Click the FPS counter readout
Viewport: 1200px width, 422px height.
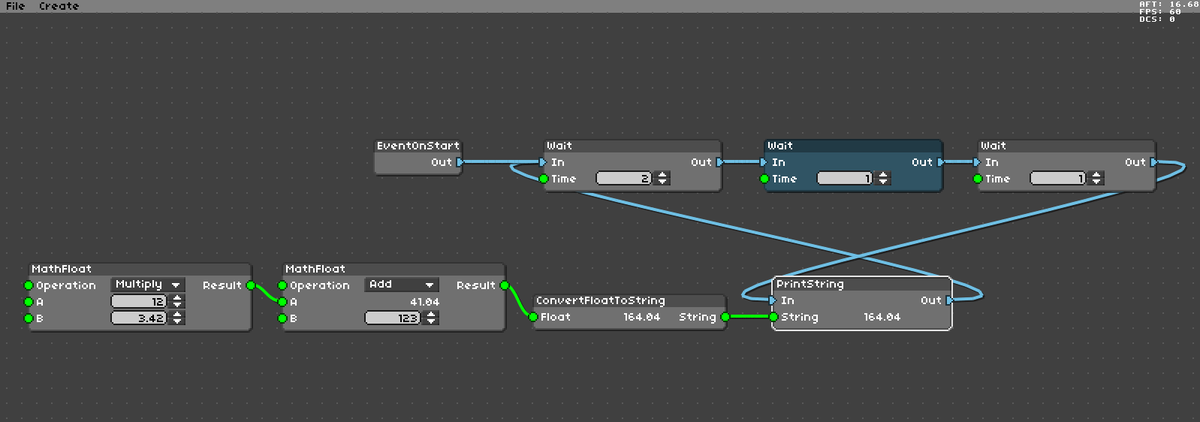[1160, 11]
